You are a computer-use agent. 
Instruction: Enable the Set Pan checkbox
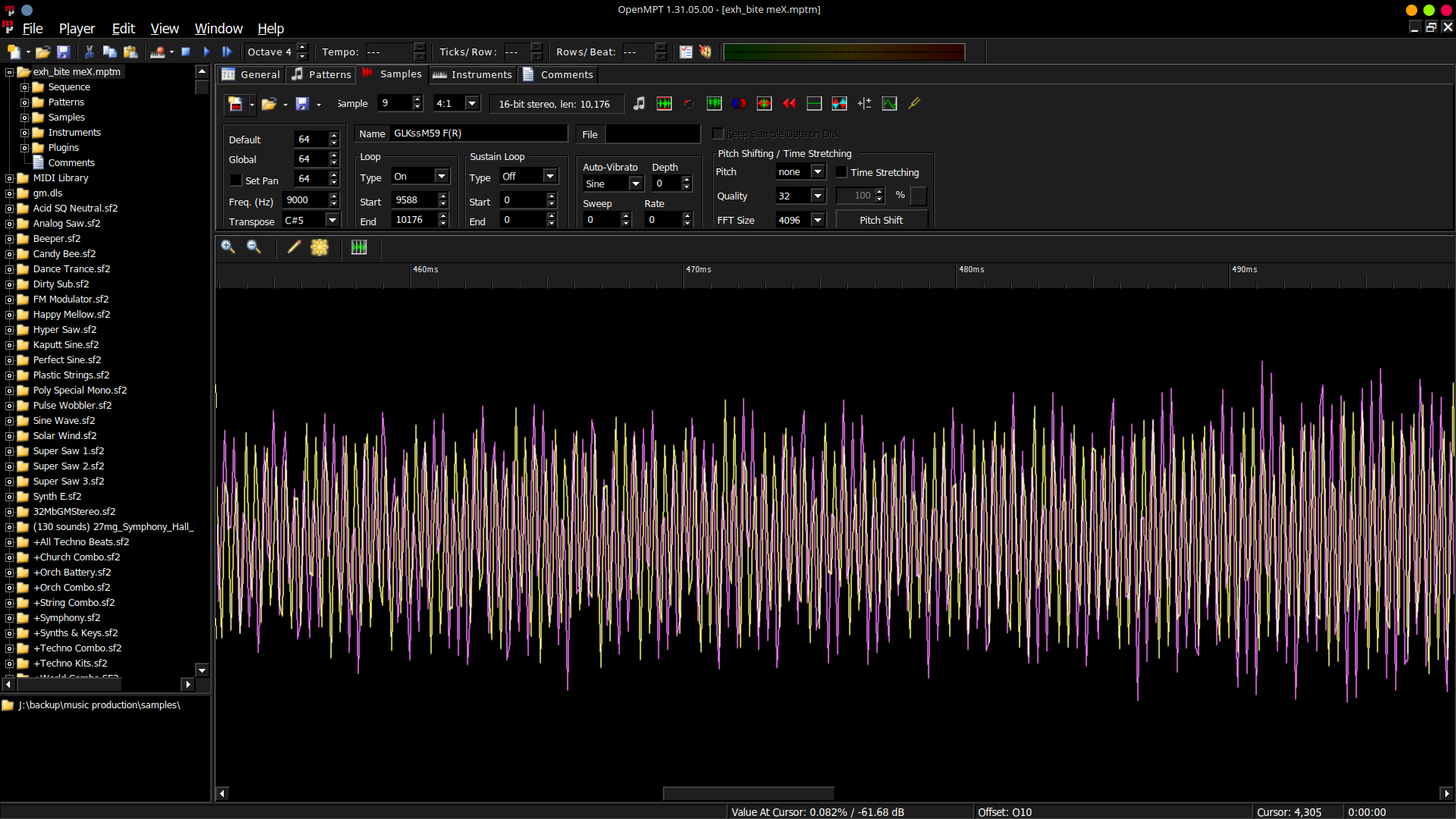pos(236,180)
